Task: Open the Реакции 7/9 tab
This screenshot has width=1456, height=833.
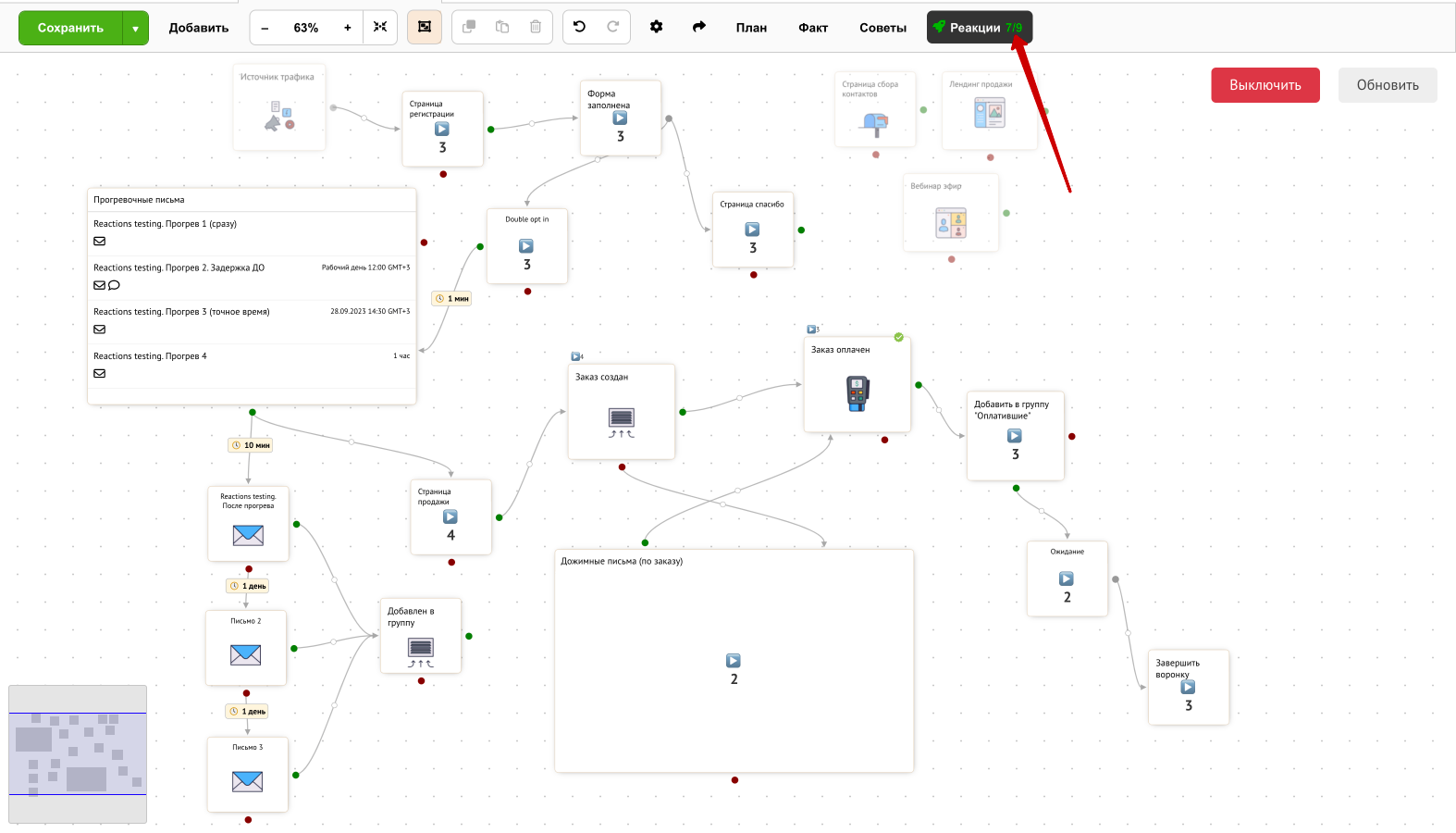Action: click(x=980, y=28)
